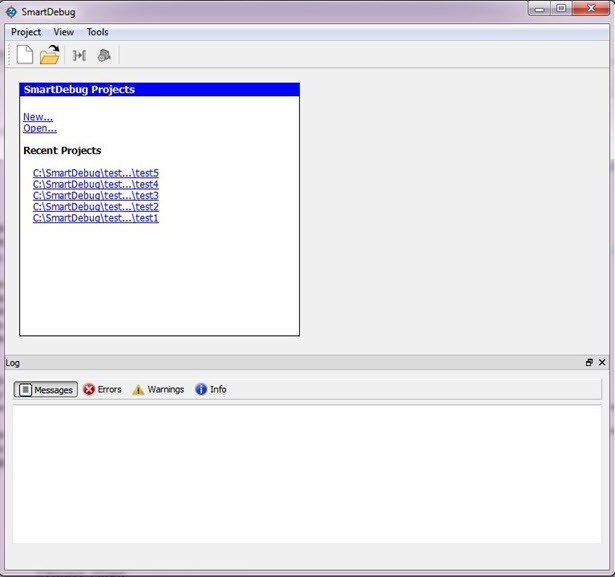Open recent project test1

click(x=95, y=218)
